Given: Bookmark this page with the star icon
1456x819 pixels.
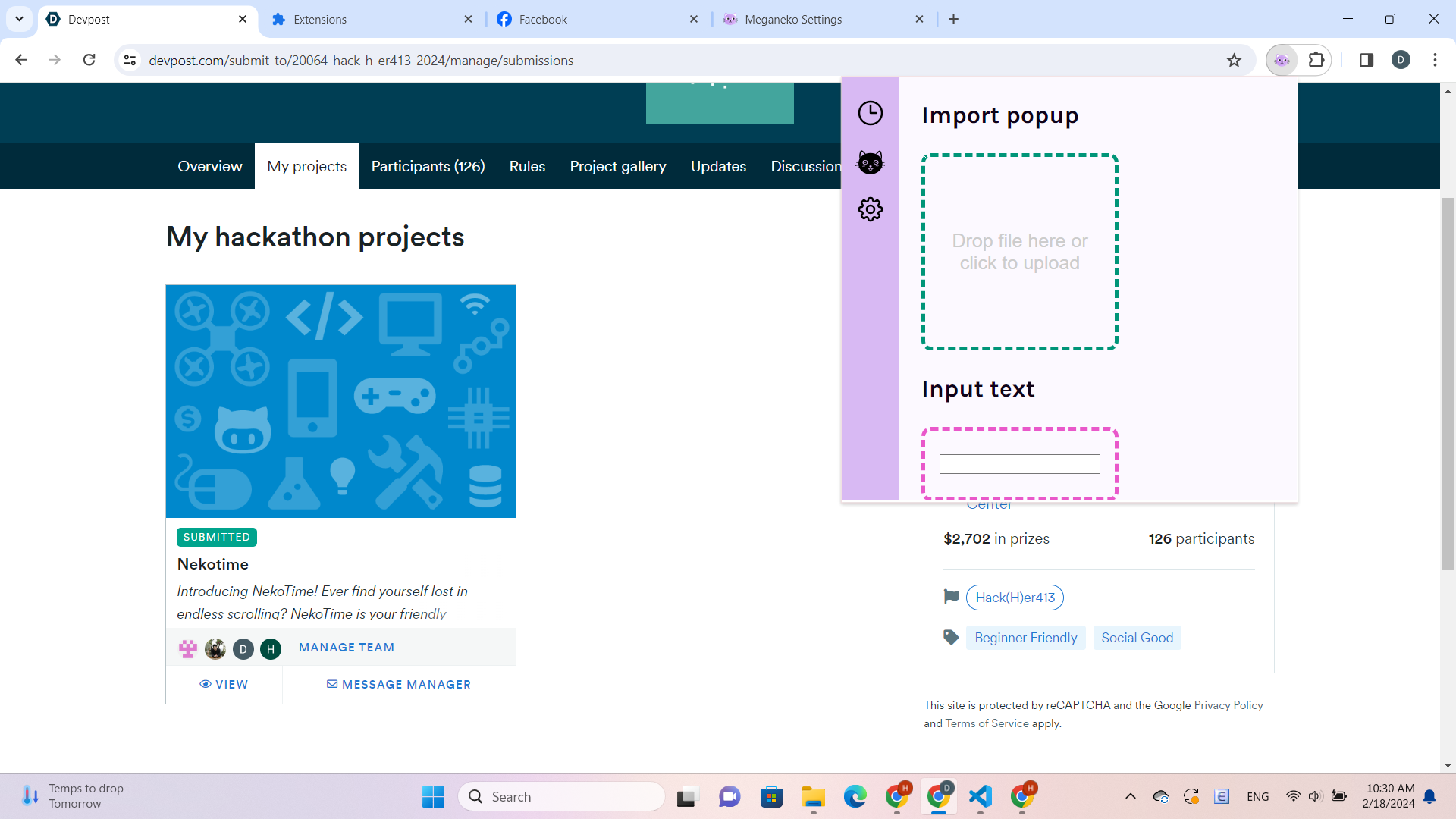Looking at the screenshot, I should 1234,61.
